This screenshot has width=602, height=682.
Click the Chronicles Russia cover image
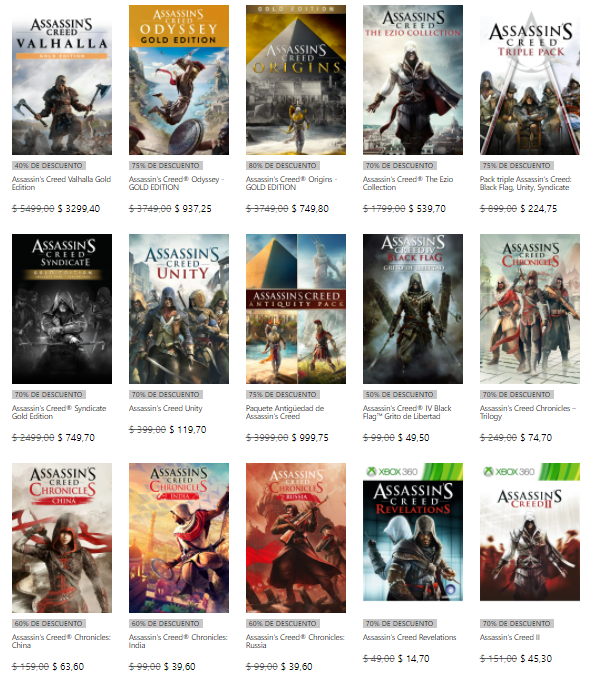[296, 538]
